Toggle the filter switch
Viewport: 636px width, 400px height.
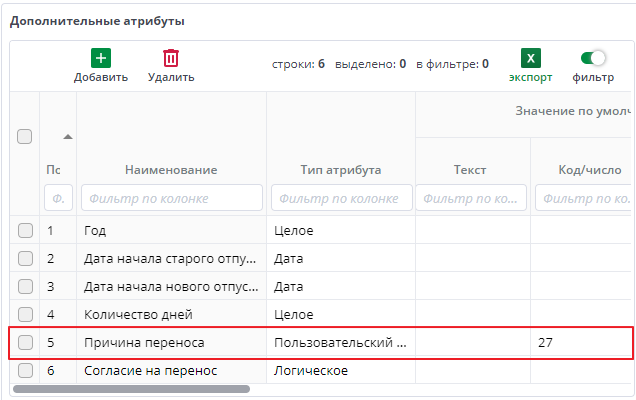point(593,58)
